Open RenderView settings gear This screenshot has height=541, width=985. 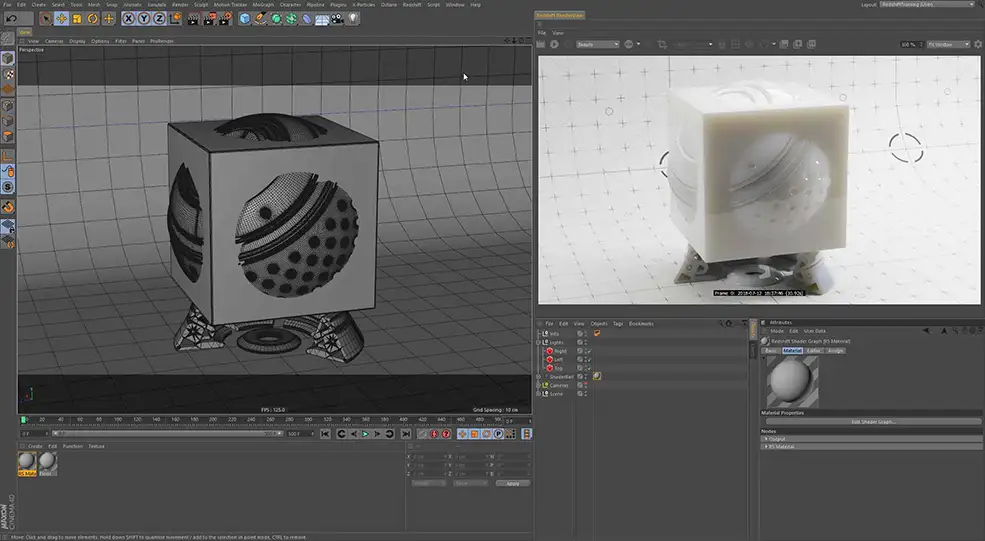pos(978,44)
